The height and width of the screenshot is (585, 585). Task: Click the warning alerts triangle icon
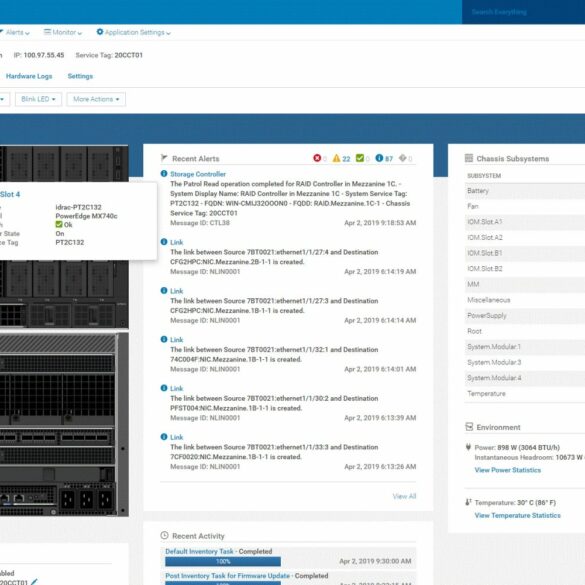pyautogui.click(x=336, y=158)
